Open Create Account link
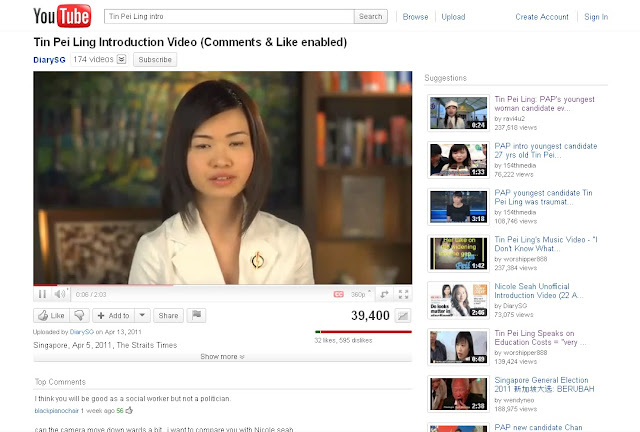 coord(542,17)
